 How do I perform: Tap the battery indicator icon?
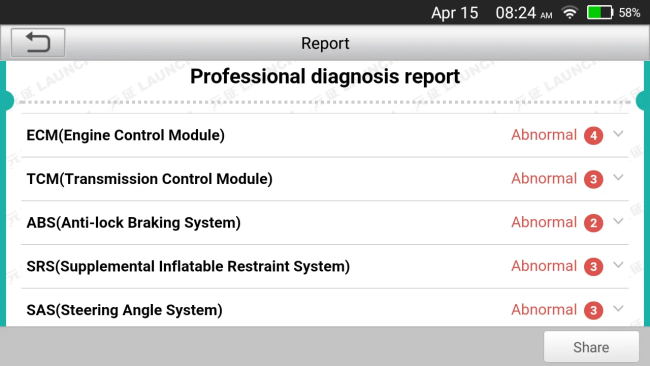pos(600,12)
